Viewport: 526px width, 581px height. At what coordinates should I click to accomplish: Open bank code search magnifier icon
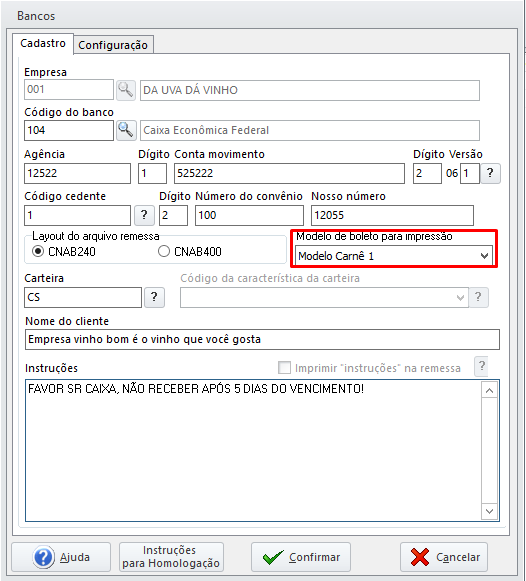coord(126,130)
